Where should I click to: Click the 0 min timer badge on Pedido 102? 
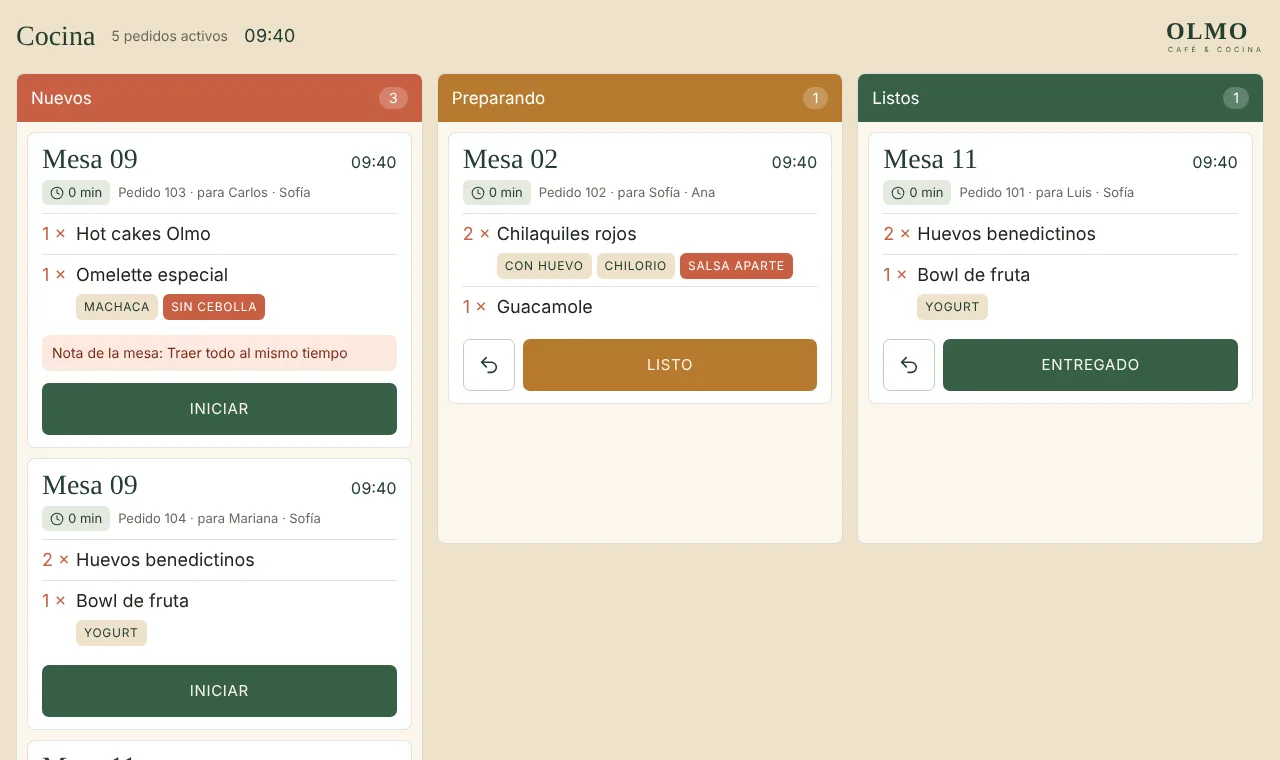point(497,193)
